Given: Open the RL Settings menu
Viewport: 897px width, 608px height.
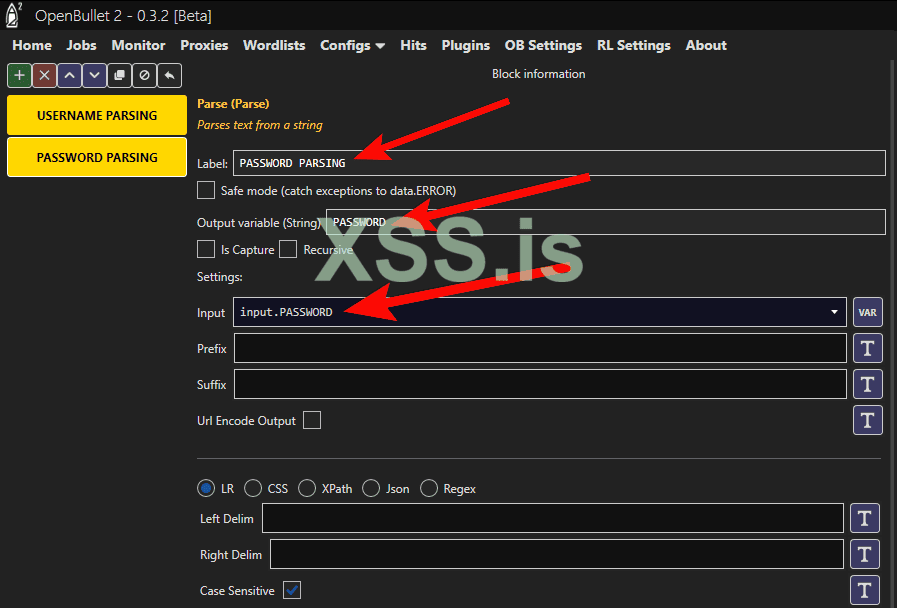Looking at the screenshot, I should click(x=634, y=46).
